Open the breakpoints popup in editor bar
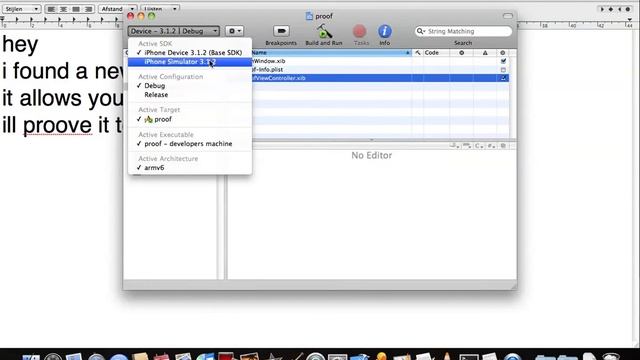 [x=467, y=146]
